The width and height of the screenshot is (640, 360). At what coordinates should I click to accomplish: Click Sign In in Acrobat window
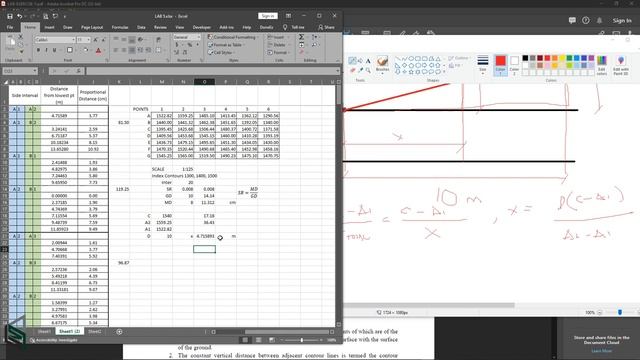click(622, 20)
